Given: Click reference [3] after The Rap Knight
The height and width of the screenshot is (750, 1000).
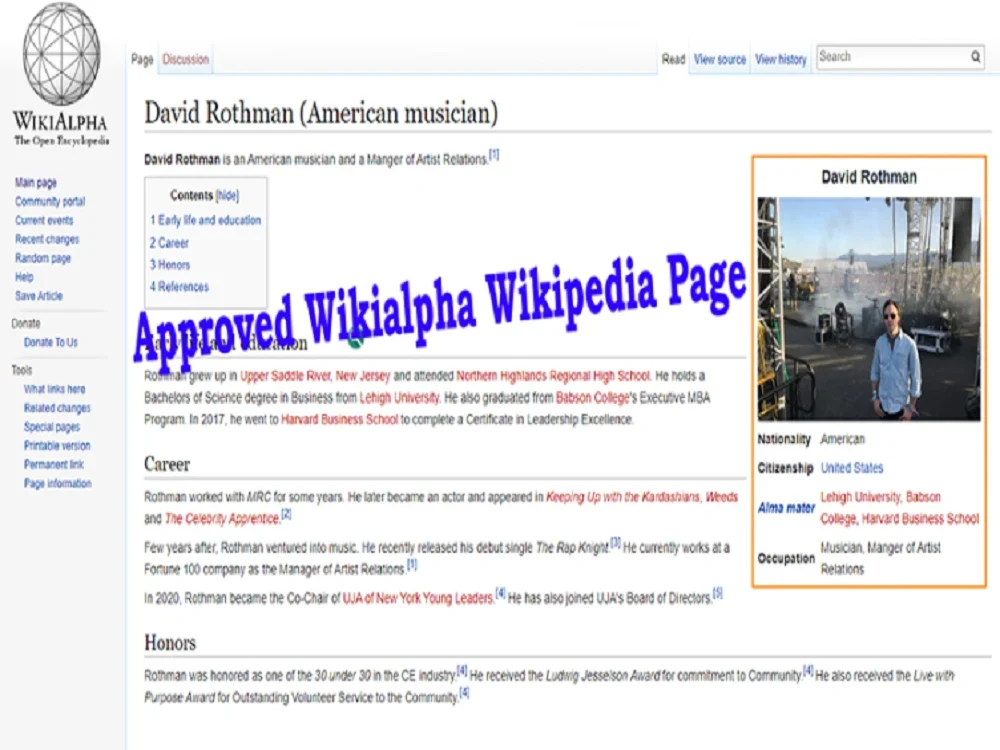Looking at the screenshot, I should [x=615, y=542].
